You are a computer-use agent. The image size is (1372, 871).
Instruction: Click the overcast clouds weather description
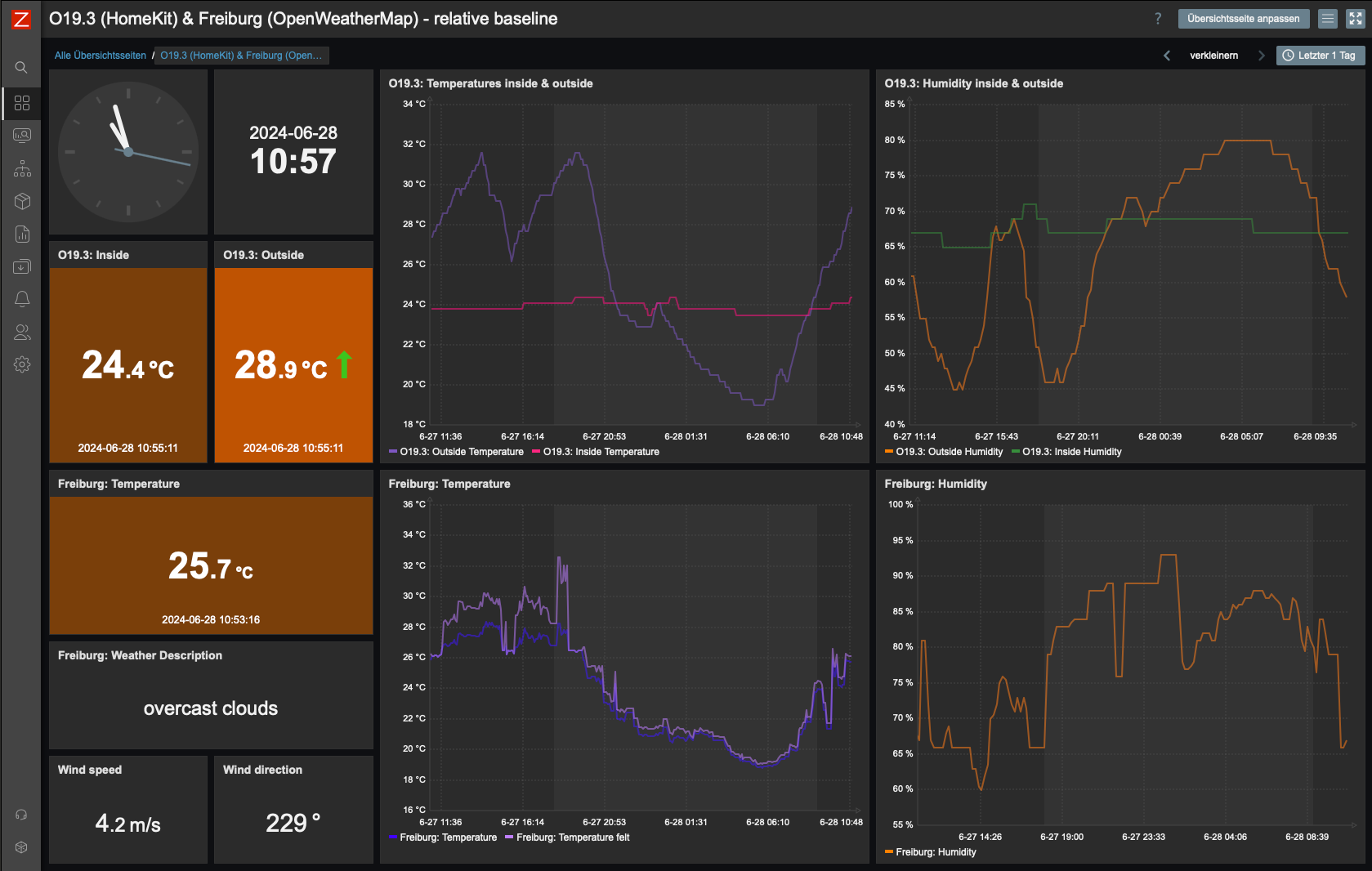(x=211, y=708)
